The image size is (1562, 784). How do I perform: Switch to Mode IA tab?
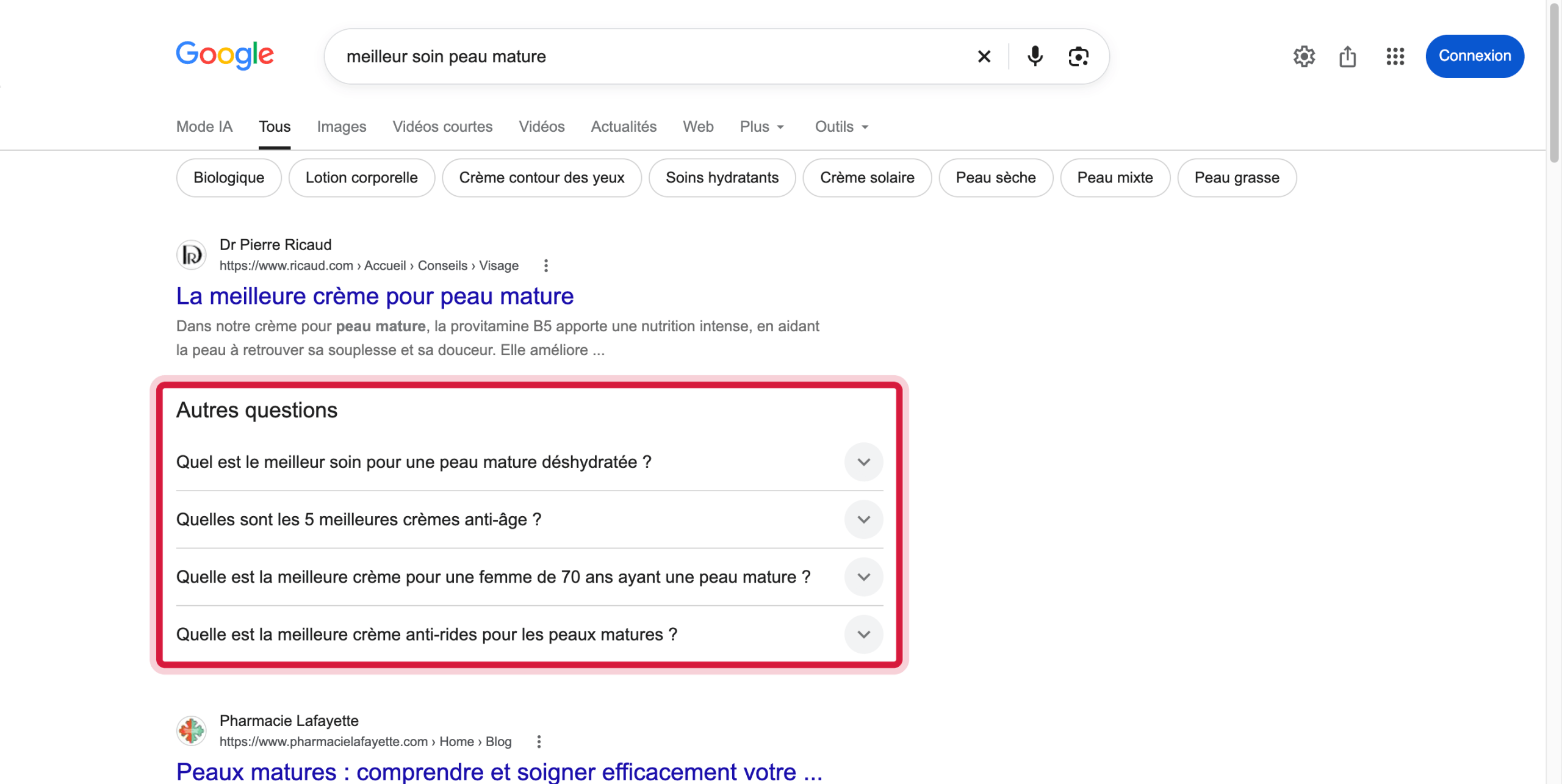(x=204, y=126)
